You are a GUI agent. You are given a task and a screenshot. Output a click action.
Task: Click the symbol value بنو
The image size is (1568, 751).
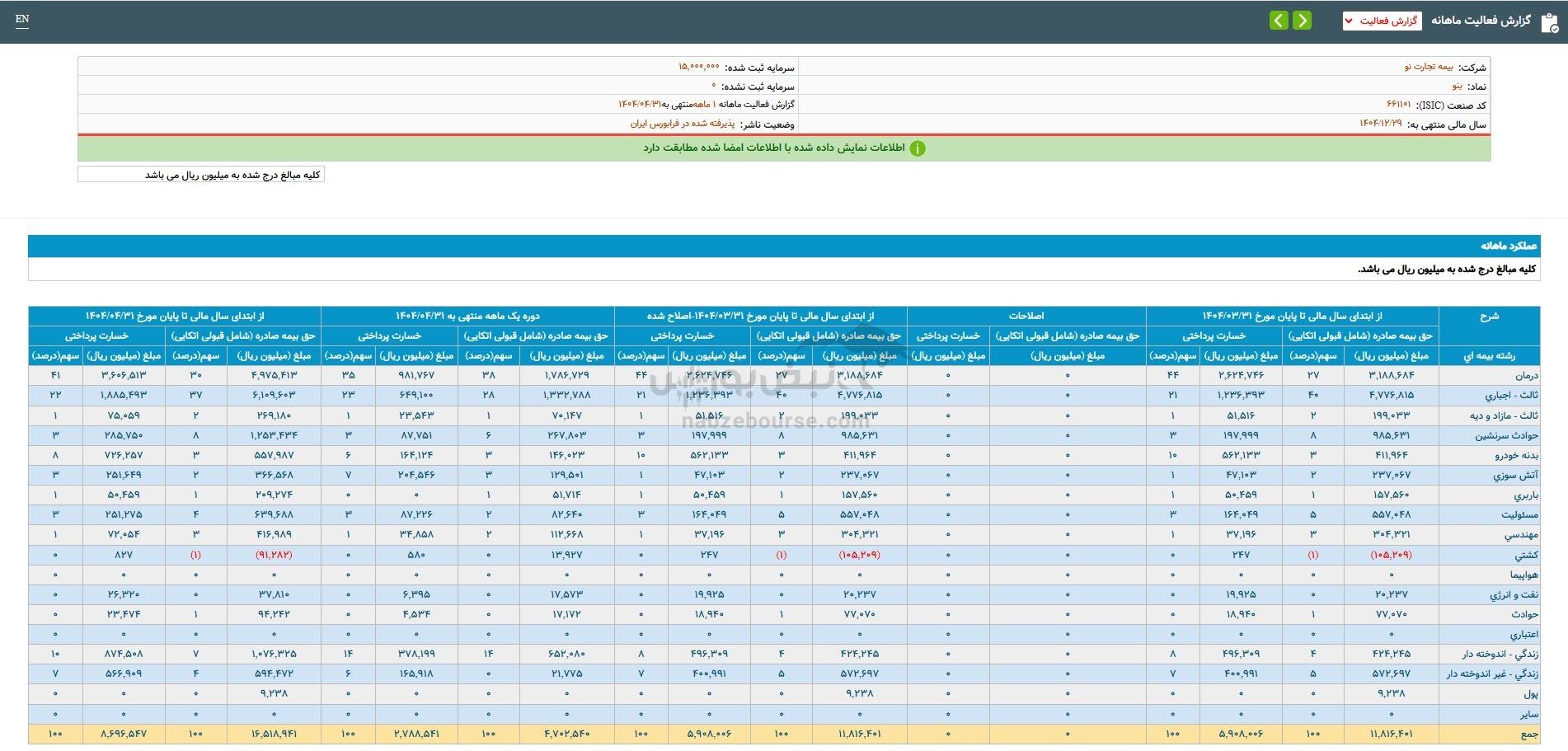pyautogui.click(x=1458, y=86)
